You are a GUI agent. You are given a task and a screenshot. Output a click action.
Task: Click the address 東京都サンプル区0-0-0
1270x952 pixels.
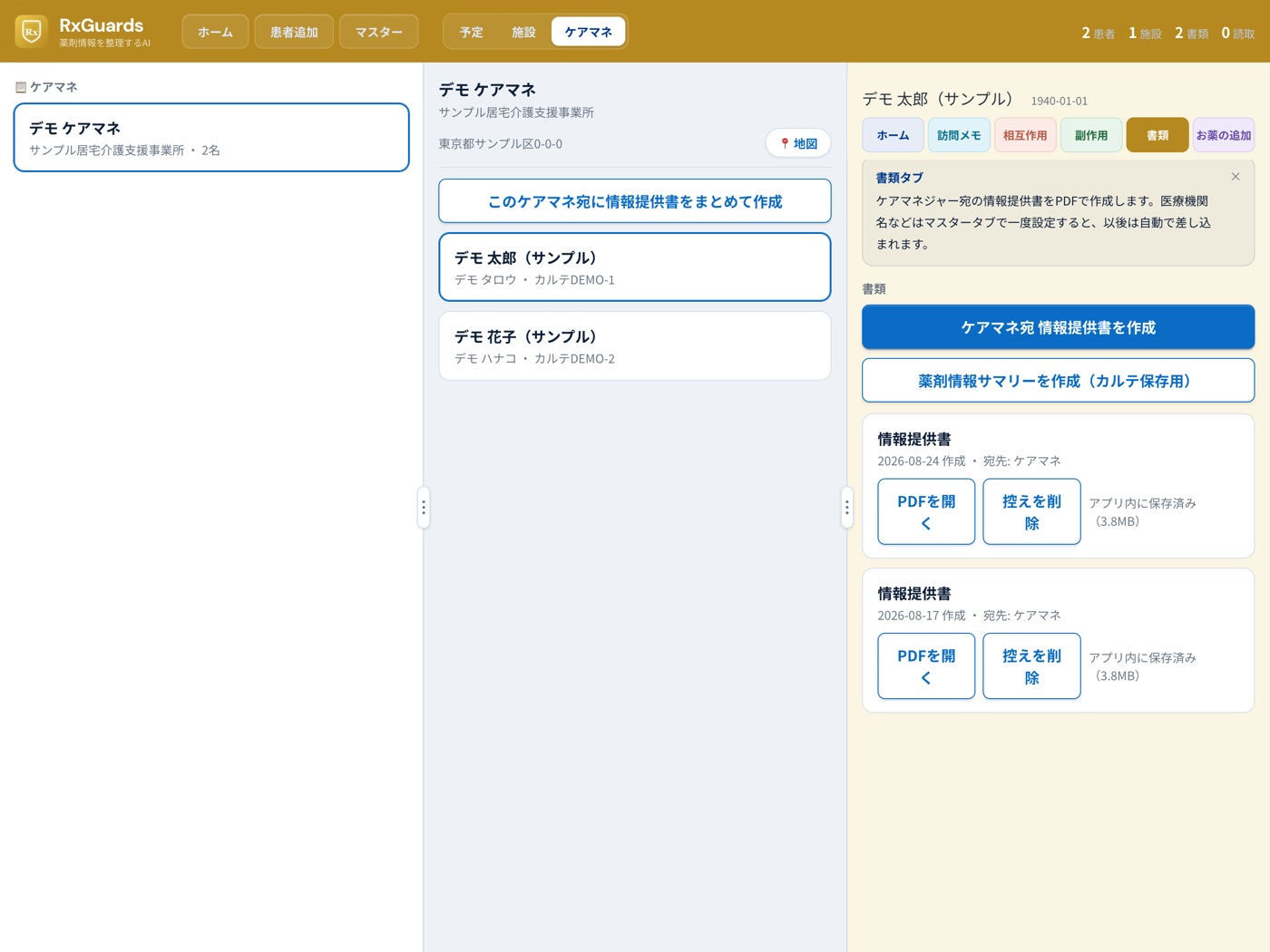tap(501, 143)
